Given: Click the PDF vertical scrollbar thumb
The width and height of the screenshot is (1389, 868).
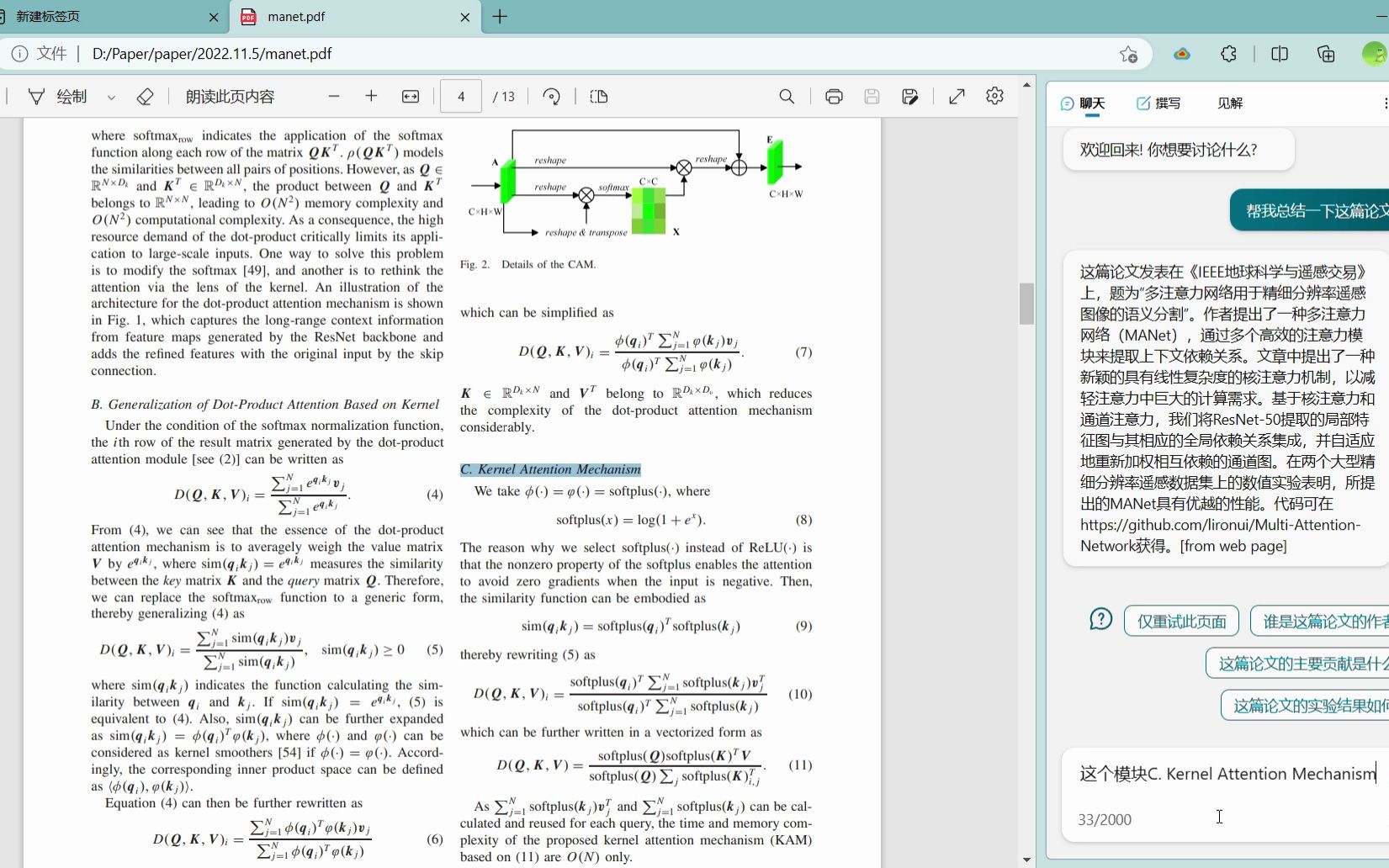Looking at the screenshot, I should click(x=1026, y=304).
